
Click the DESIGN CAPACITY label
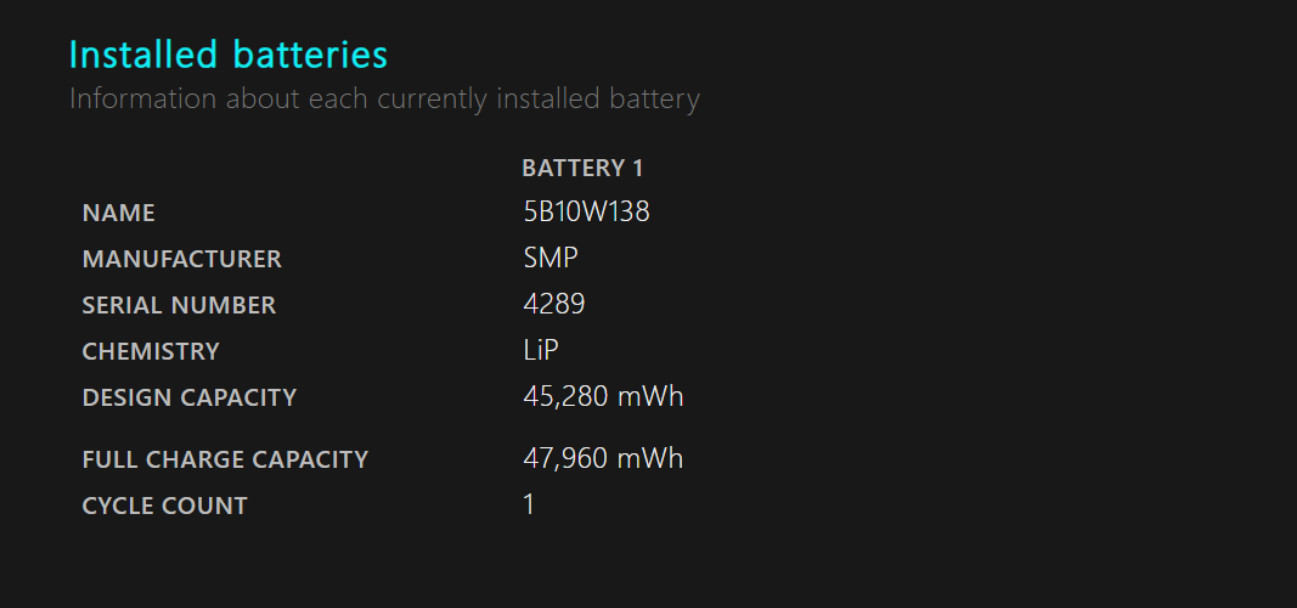point(190,397)
